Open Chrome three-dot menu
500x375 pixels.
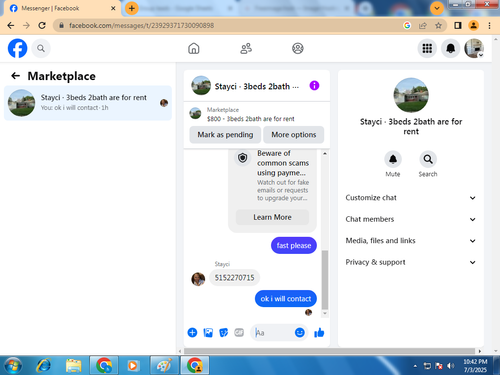tap(489, 25)
